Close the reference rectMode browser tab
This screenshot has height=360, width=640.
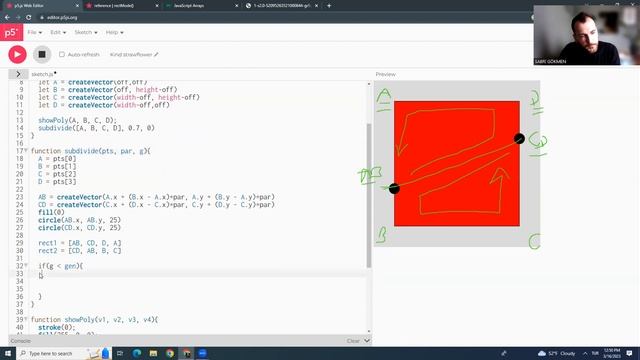click(x=157, y=6)
